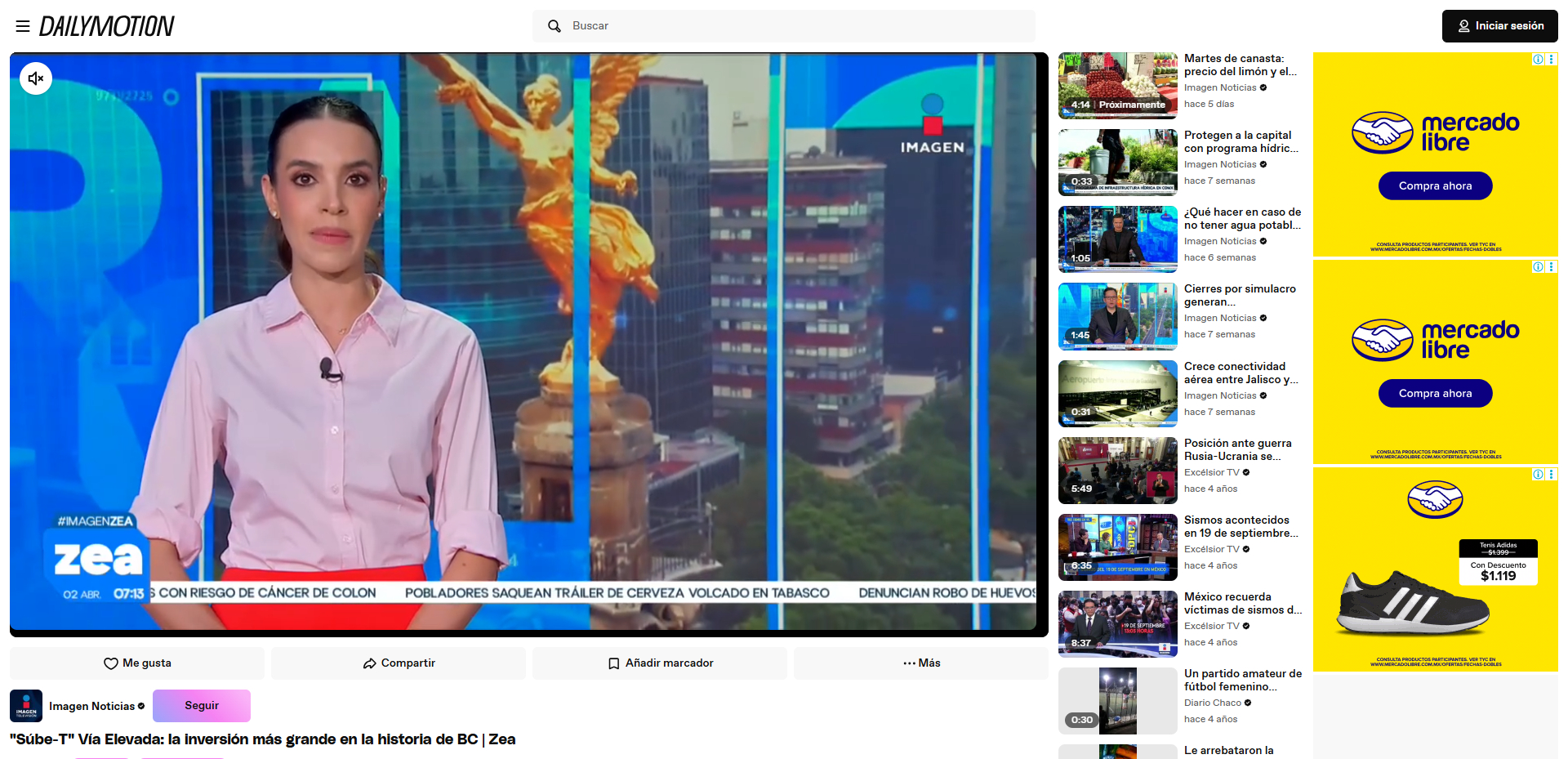Click the ad info icon on second ad
The image size is (1568, 759).
(x=1538, y=267)
